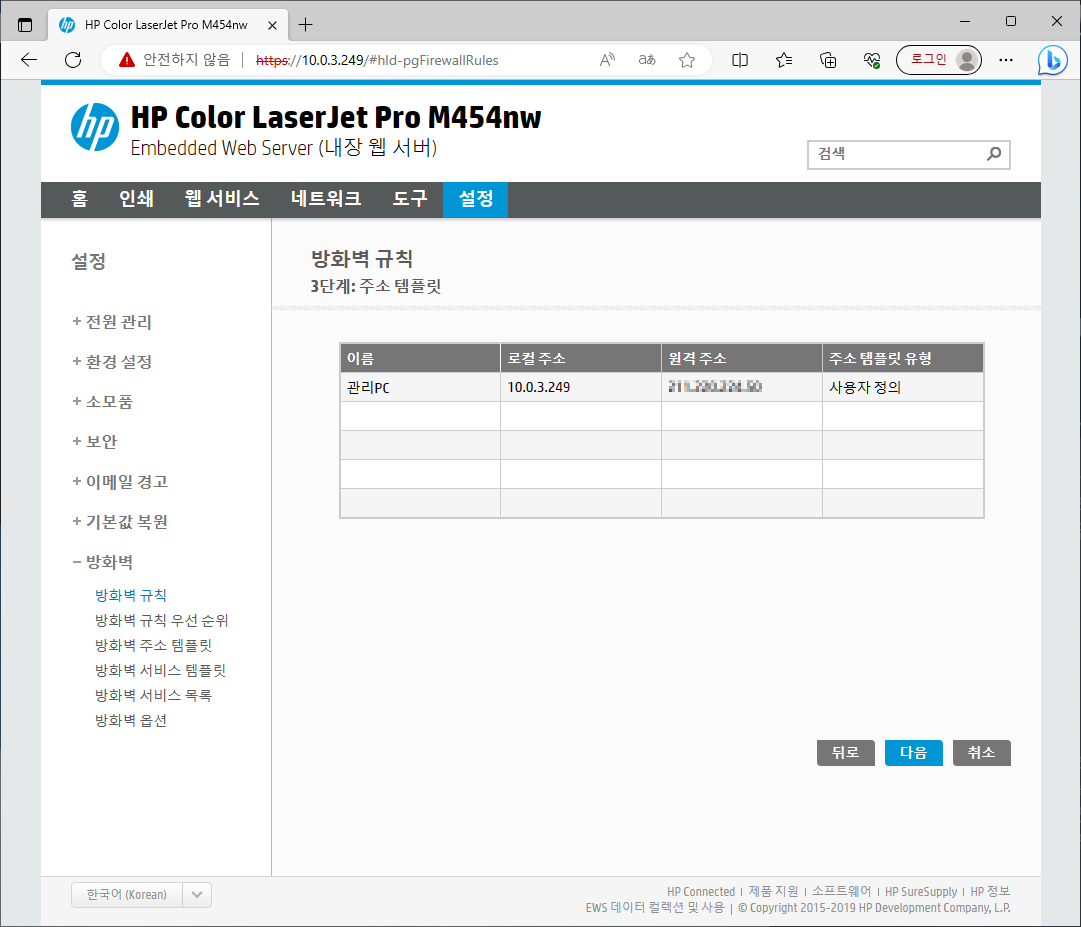
Task: Open EWS 데이터 컬렉션 및 사용 link
Action: click(655, 908)
